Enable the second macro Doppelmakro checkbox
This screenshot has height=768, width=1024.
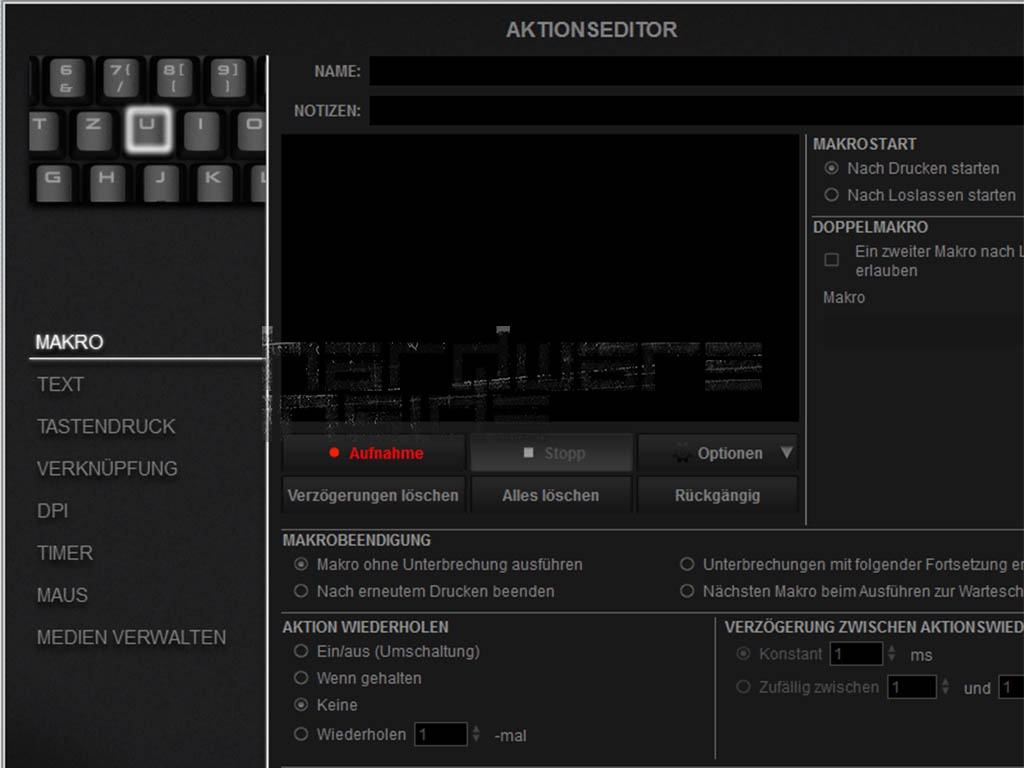click(x=831, y=260)
